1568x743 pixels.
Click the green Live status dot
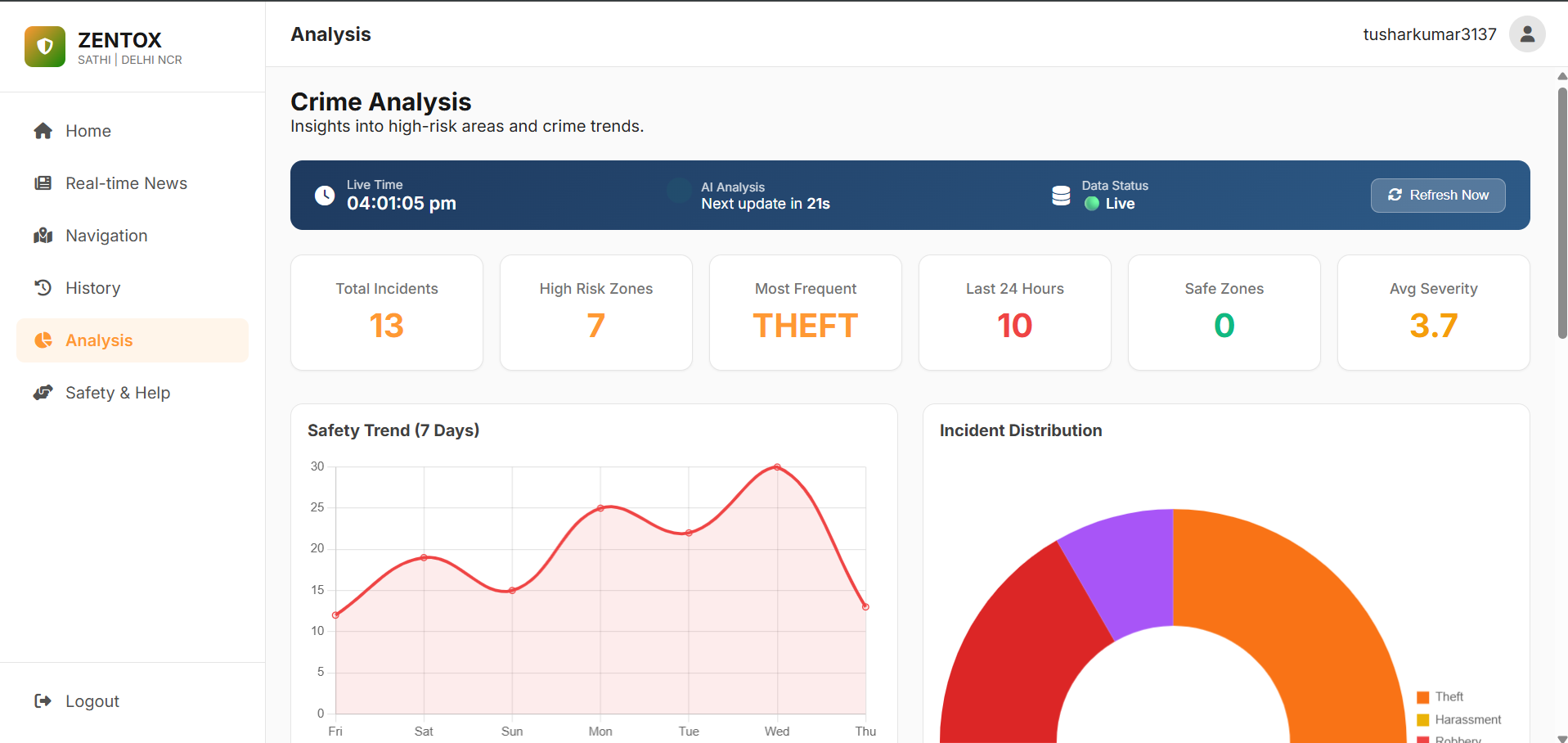[x=1092, y=204]
